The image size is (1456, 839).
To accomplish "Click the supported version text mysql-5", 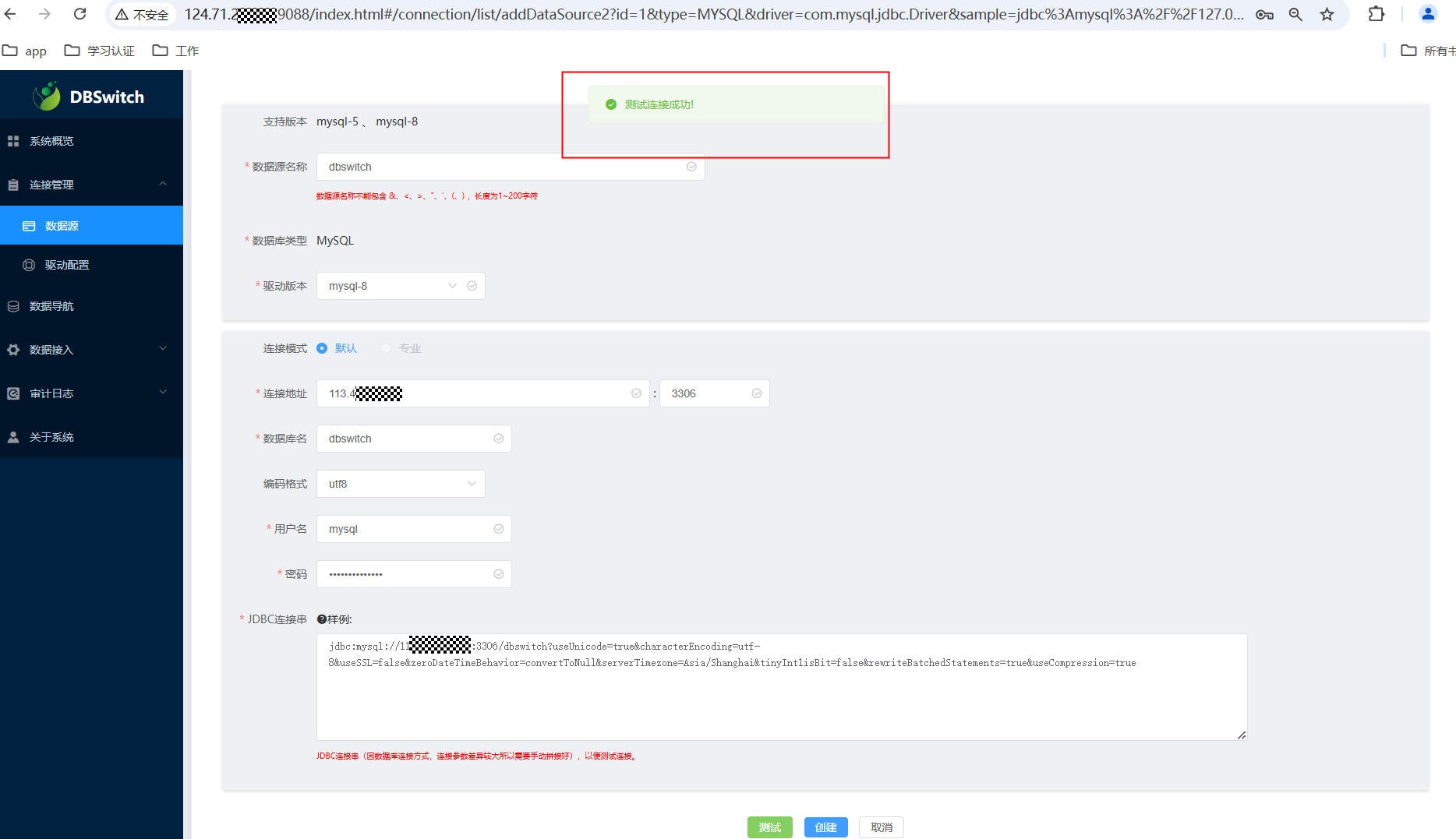I will [337, 122].
